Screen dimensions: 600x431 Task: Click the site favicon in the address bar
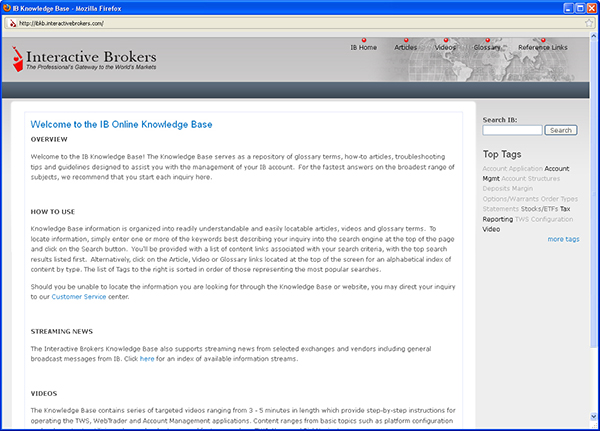pyautogui.click(x=10, y=23)
